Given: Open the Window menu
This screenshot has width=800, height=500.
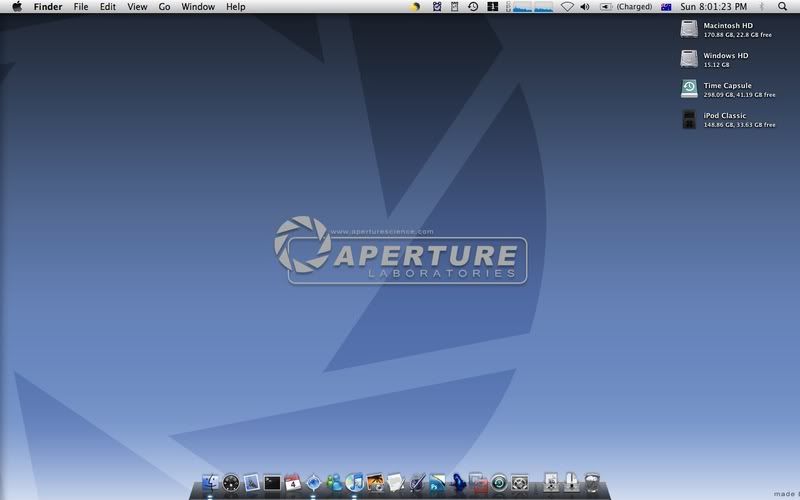Looking at the screenshot, I should click(x=198, y=7).
